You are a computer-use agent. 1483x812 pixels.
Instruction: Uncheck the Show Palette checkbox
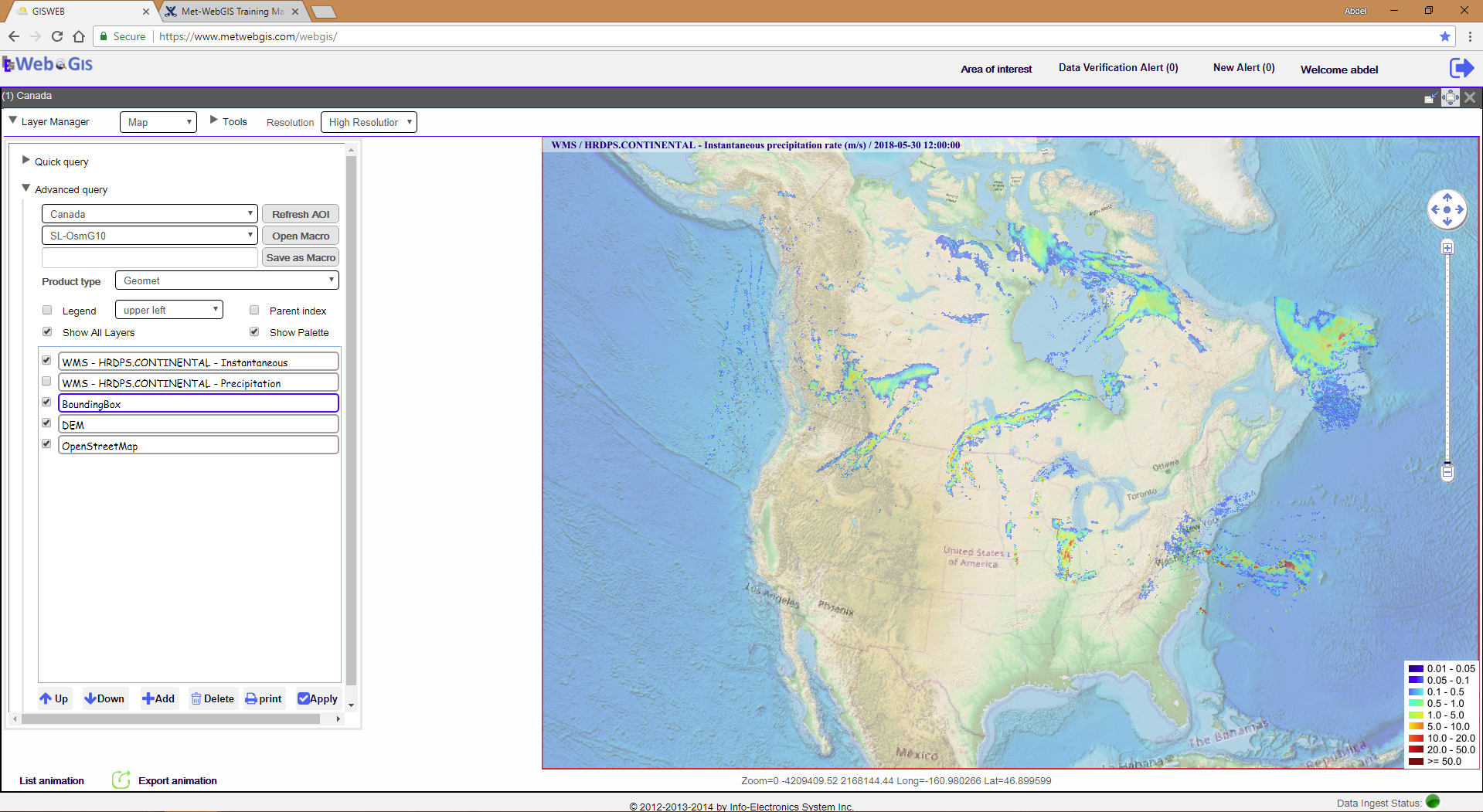[x=254, y=332]
